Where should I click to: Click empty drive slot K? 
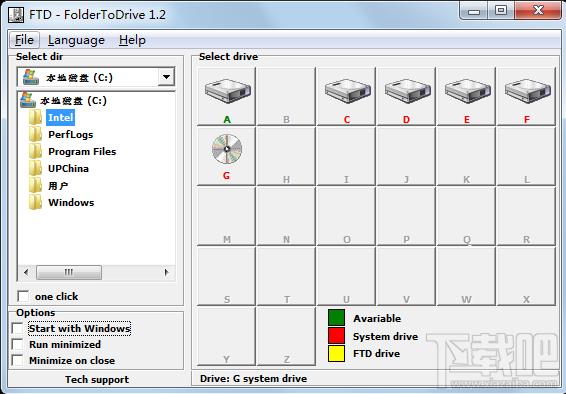466,156
